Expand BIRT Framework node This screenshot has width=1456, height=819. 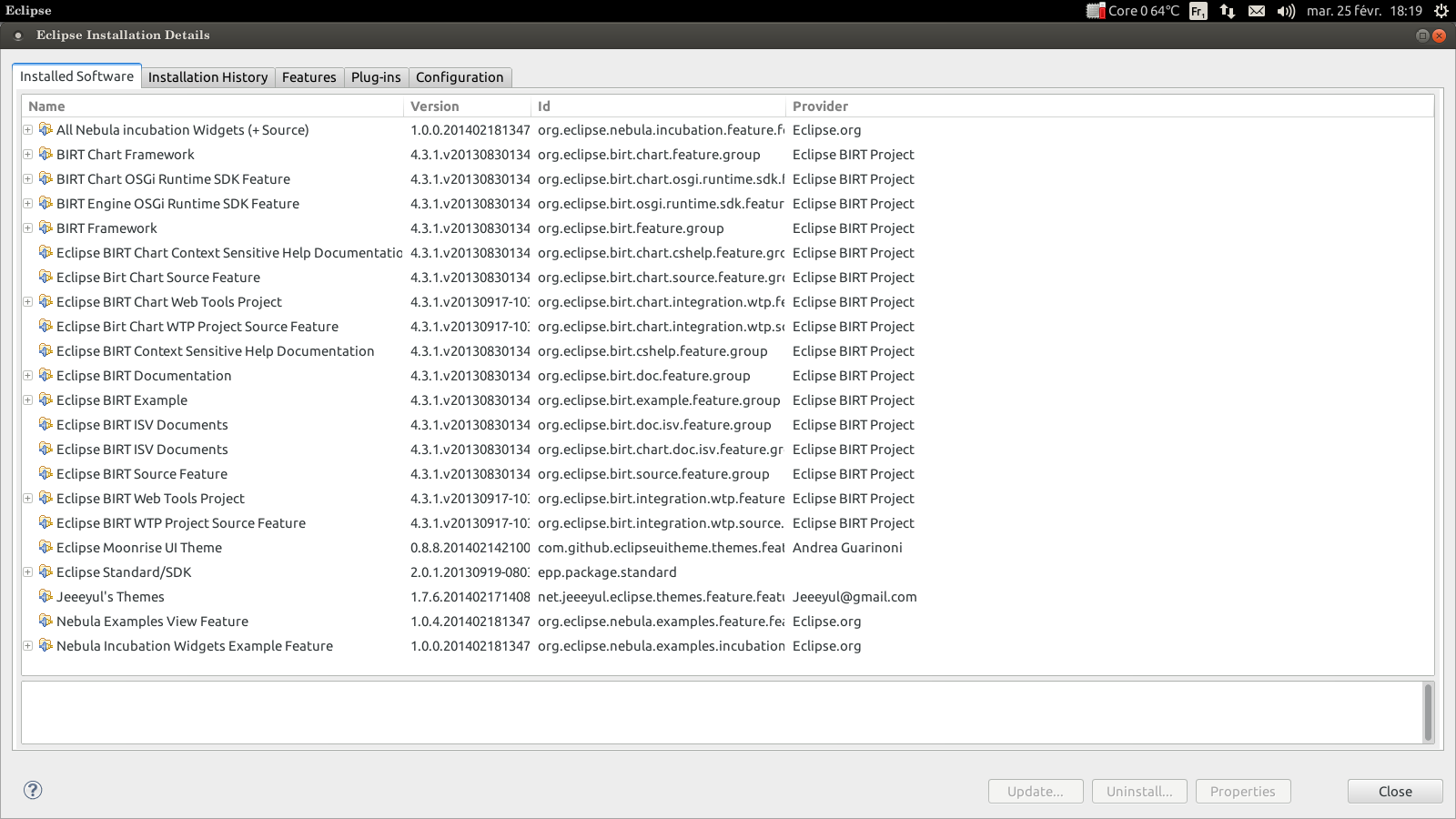(28, 228)
